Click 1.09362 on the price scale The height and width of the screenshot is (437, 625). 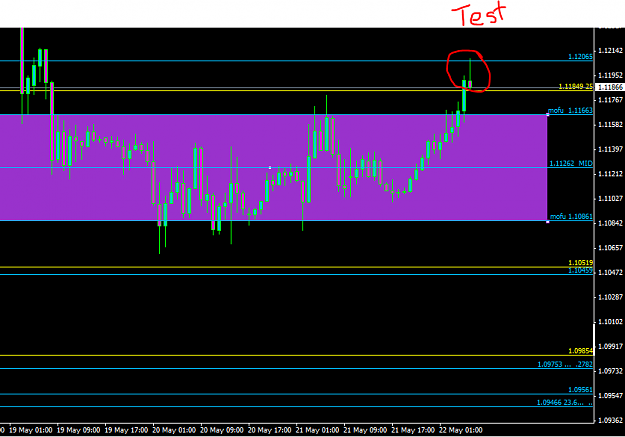[610, 421]
